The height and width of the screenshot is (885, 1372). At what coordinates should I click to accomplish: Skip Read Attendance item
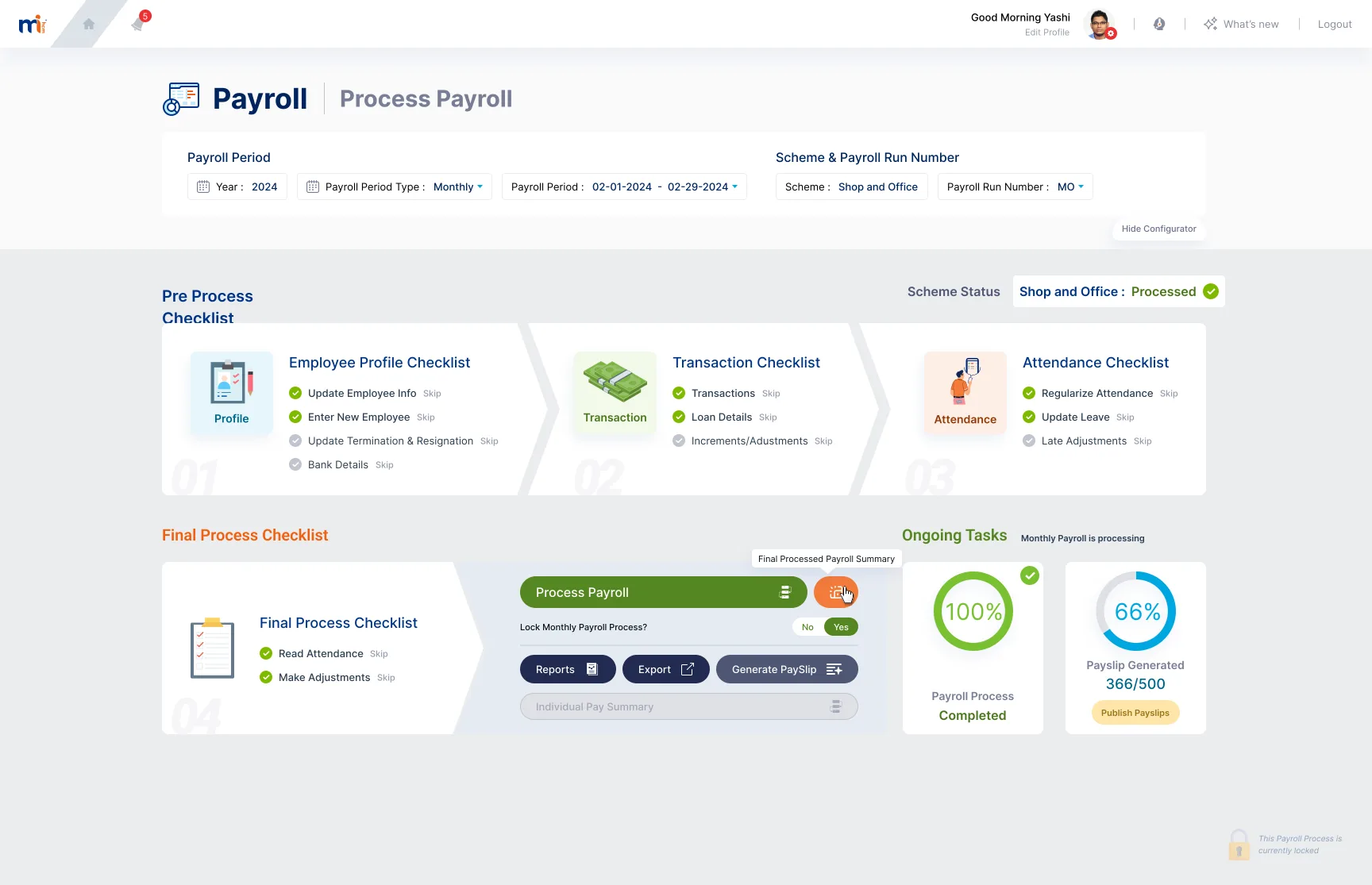379,654
